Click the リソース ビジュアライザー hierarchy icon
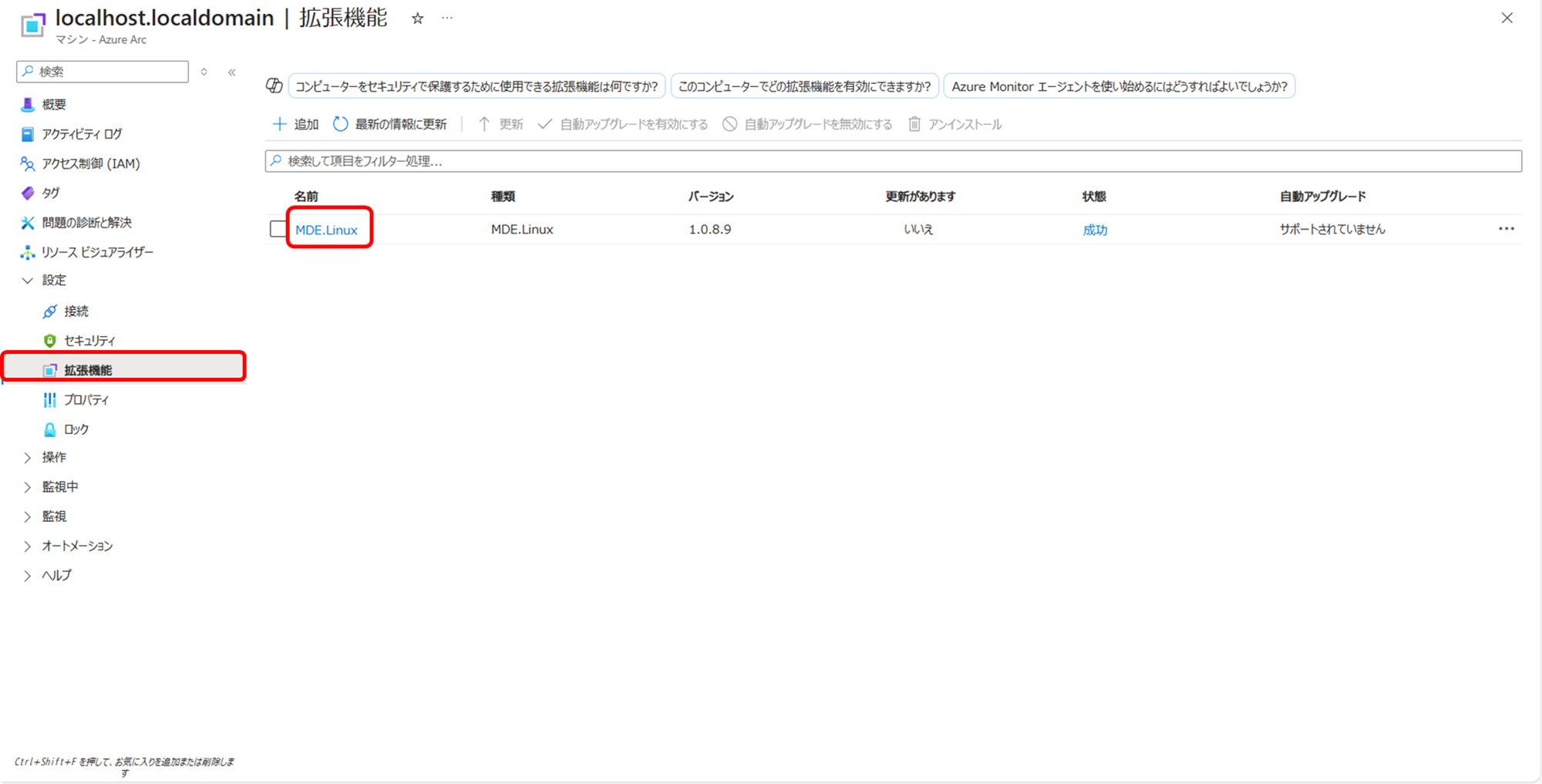The width and height of the screenshot is (1542, 784). (28, 252)
